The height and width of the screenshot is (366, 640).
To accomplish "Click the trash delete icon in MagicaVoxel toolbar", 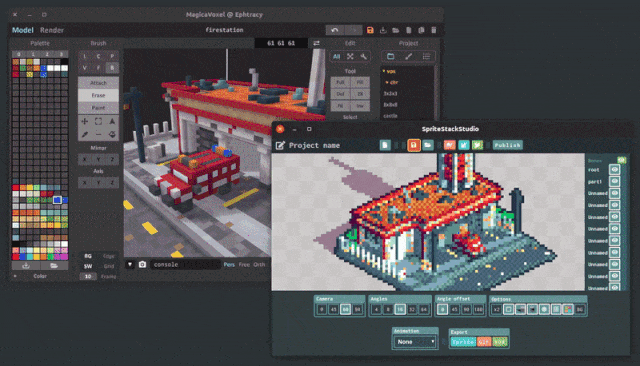I will 433,30.
